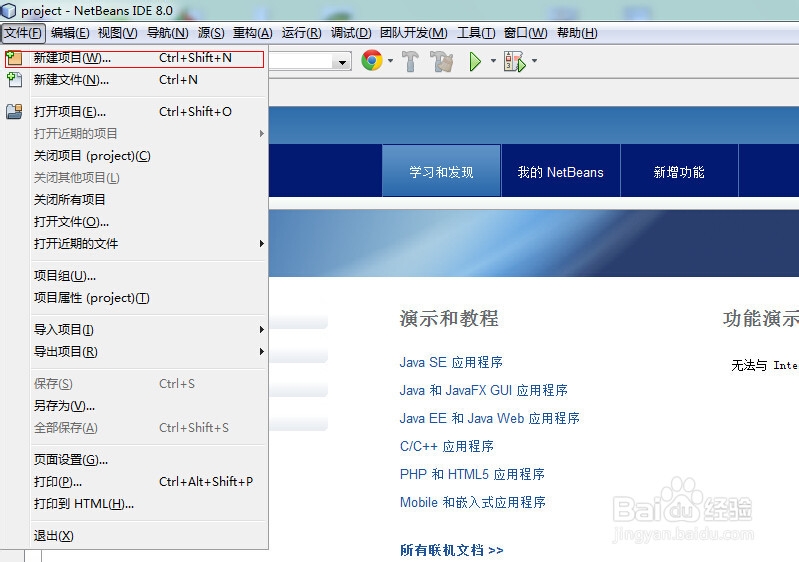Choose 打印(P)... menu entry
799x562 pixels.
coord(135,481)
